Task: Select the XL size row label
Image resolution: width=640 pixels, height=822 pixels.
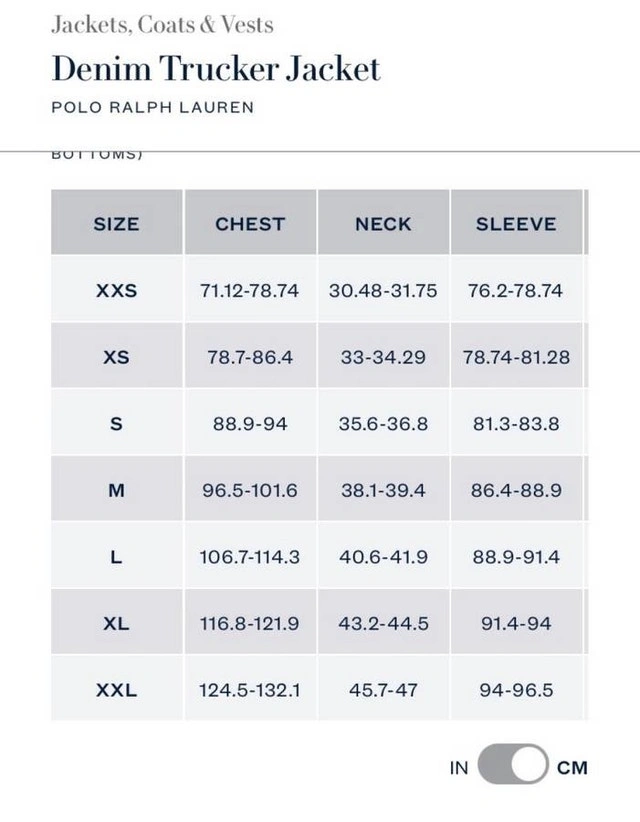Action: coord(116,623)
